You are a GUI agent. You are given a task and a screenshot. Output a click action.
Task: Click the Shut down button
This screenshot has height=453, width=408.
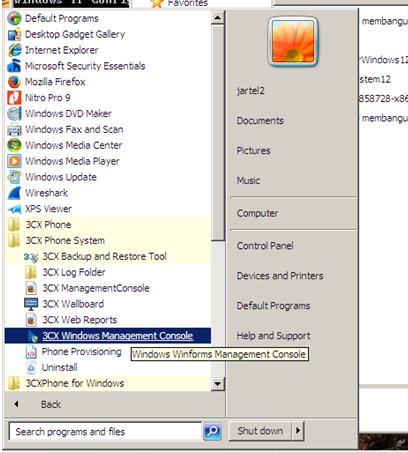(x=260, y=431)
